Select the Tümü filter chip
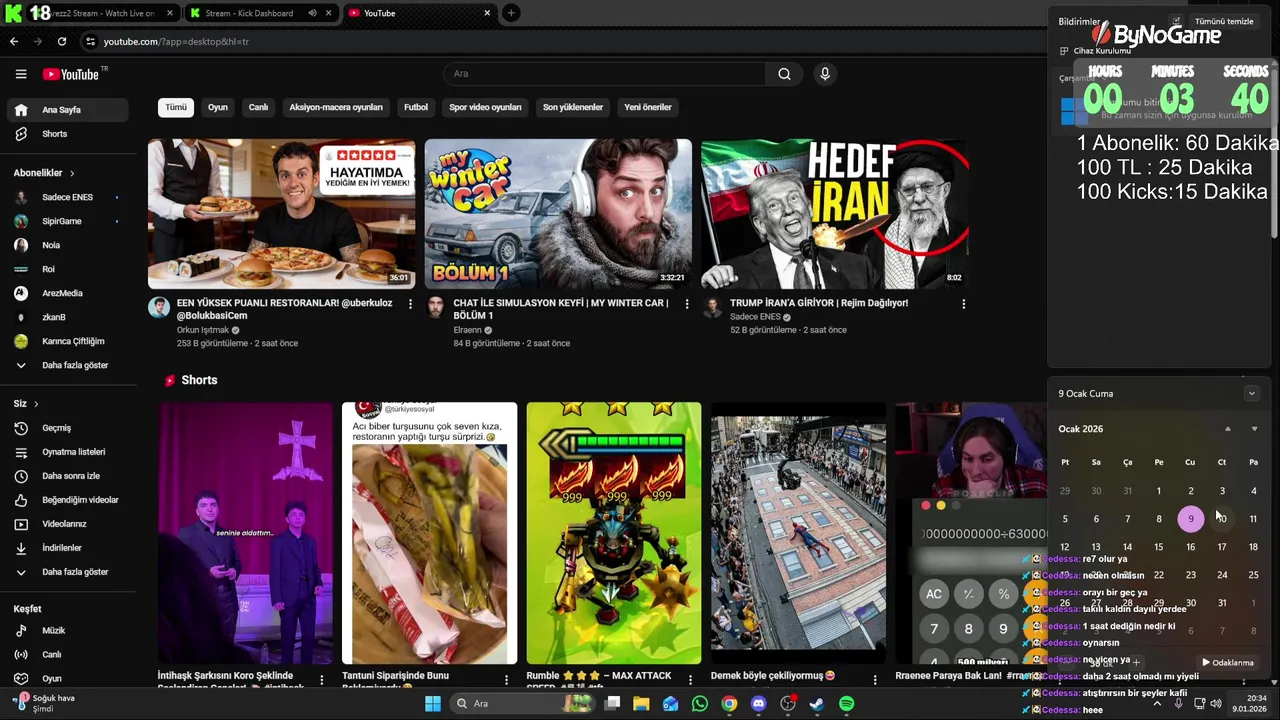Image resolution: width=1280 pixels, height=720 pixels. pos(176,107)
